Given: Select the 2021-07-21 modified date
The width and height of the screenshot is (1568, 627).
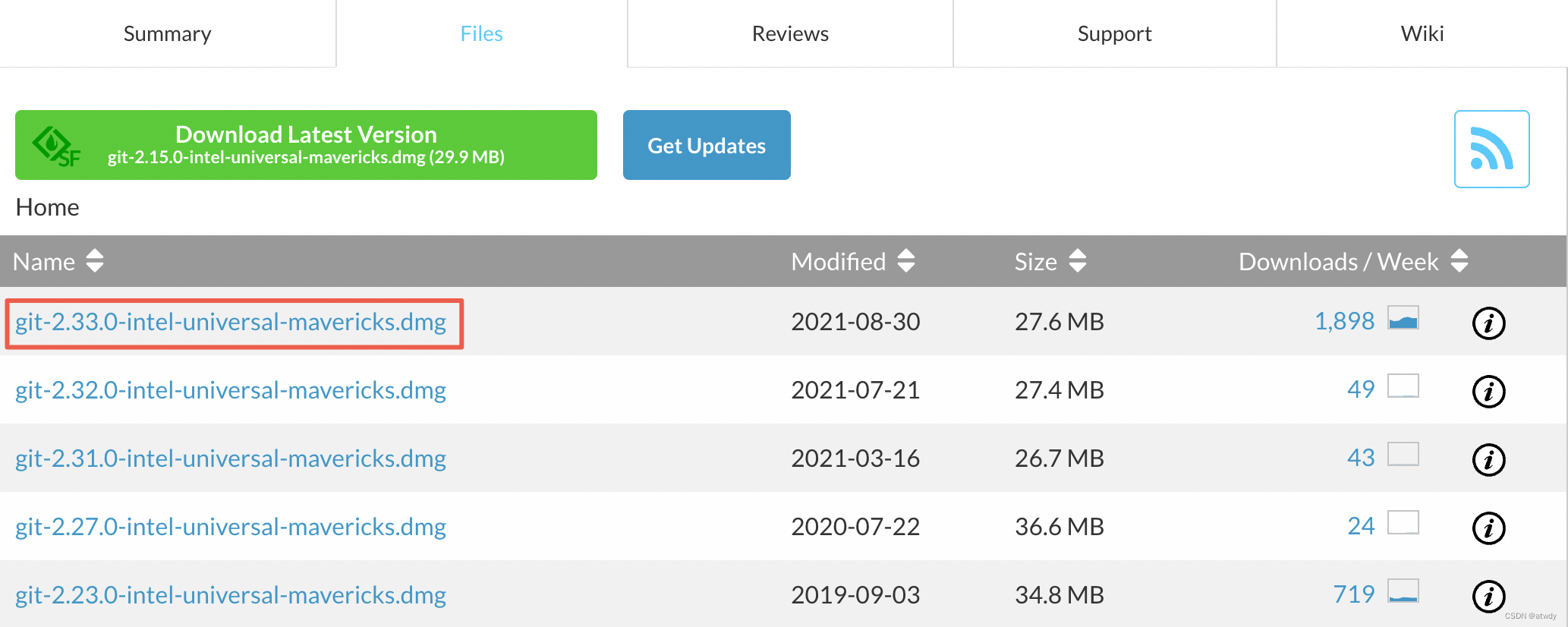Looking at the screenshot, I should [855, 390].
